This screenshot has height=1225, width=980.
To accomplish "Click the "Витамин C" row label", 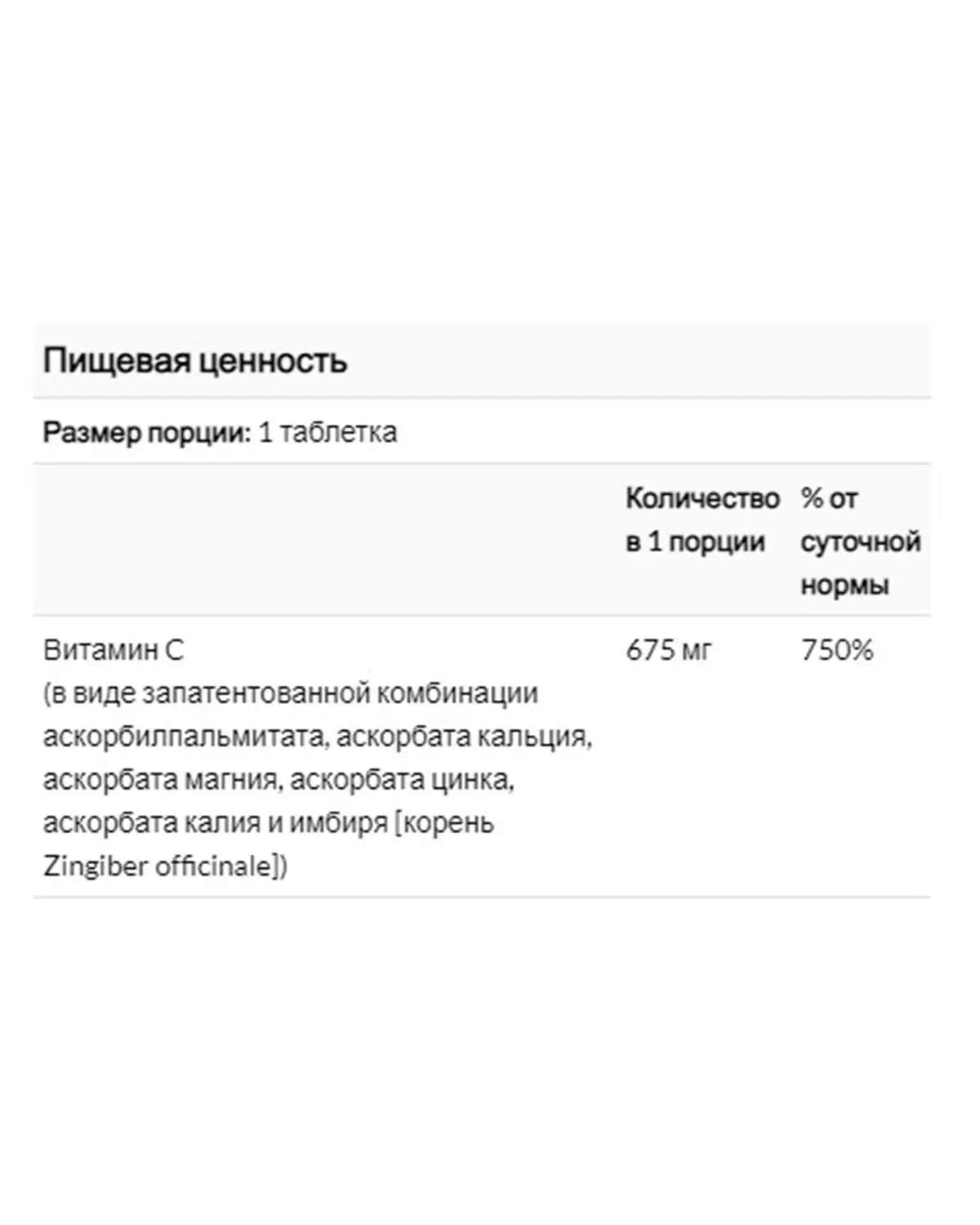I will coord(114,650).
